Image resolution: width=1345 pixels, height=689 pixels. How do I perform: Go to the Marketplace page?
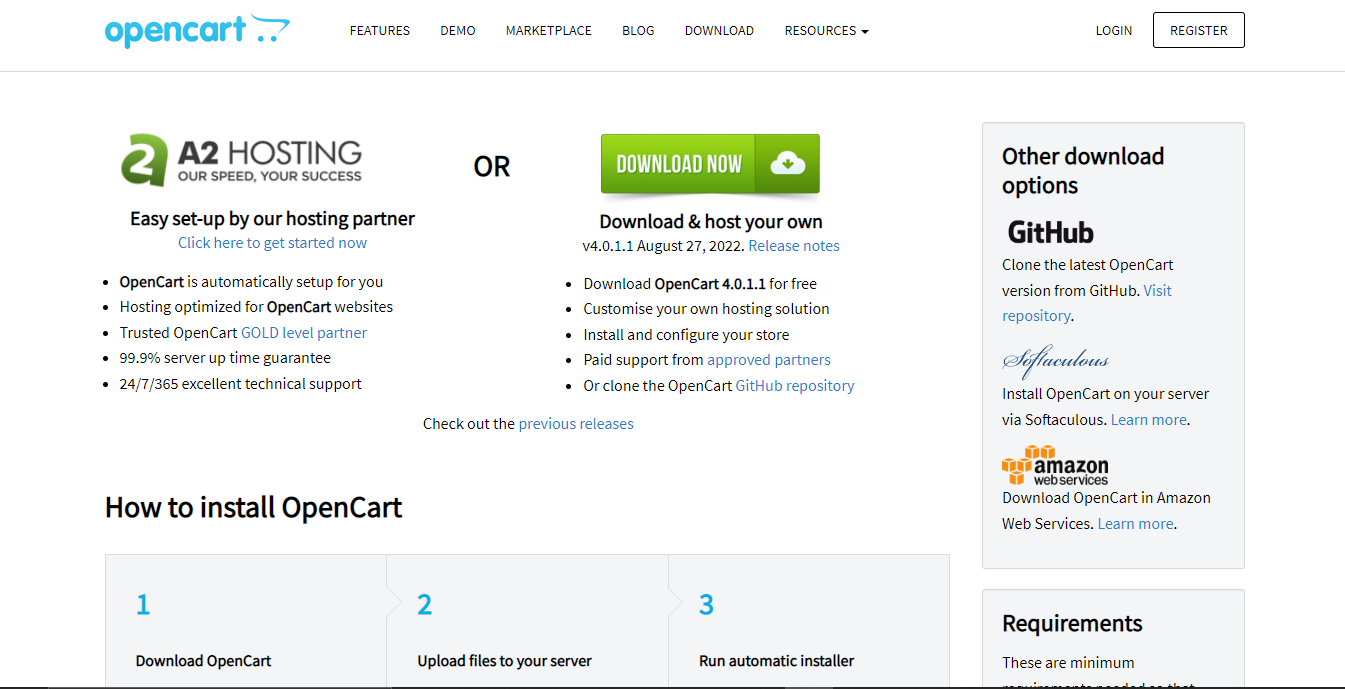point(549,31)
